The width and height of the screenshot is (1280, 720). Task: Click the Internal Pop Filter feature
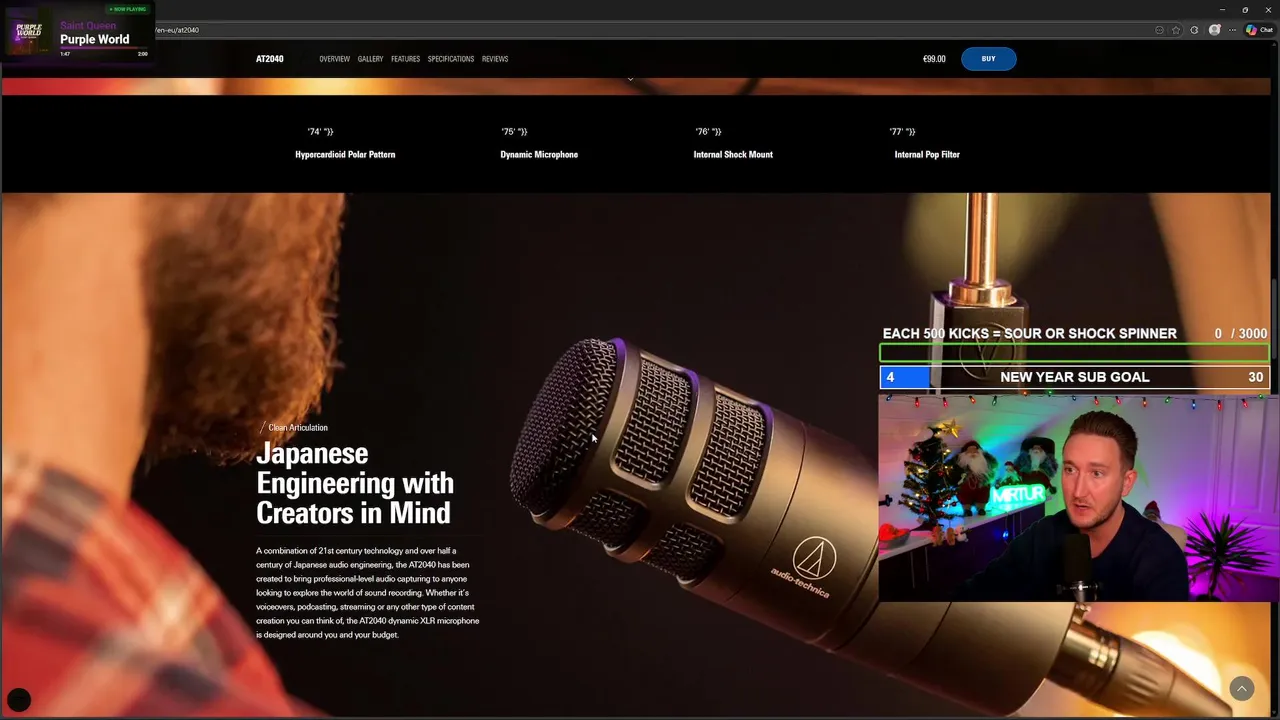click(x=927, y=155)
